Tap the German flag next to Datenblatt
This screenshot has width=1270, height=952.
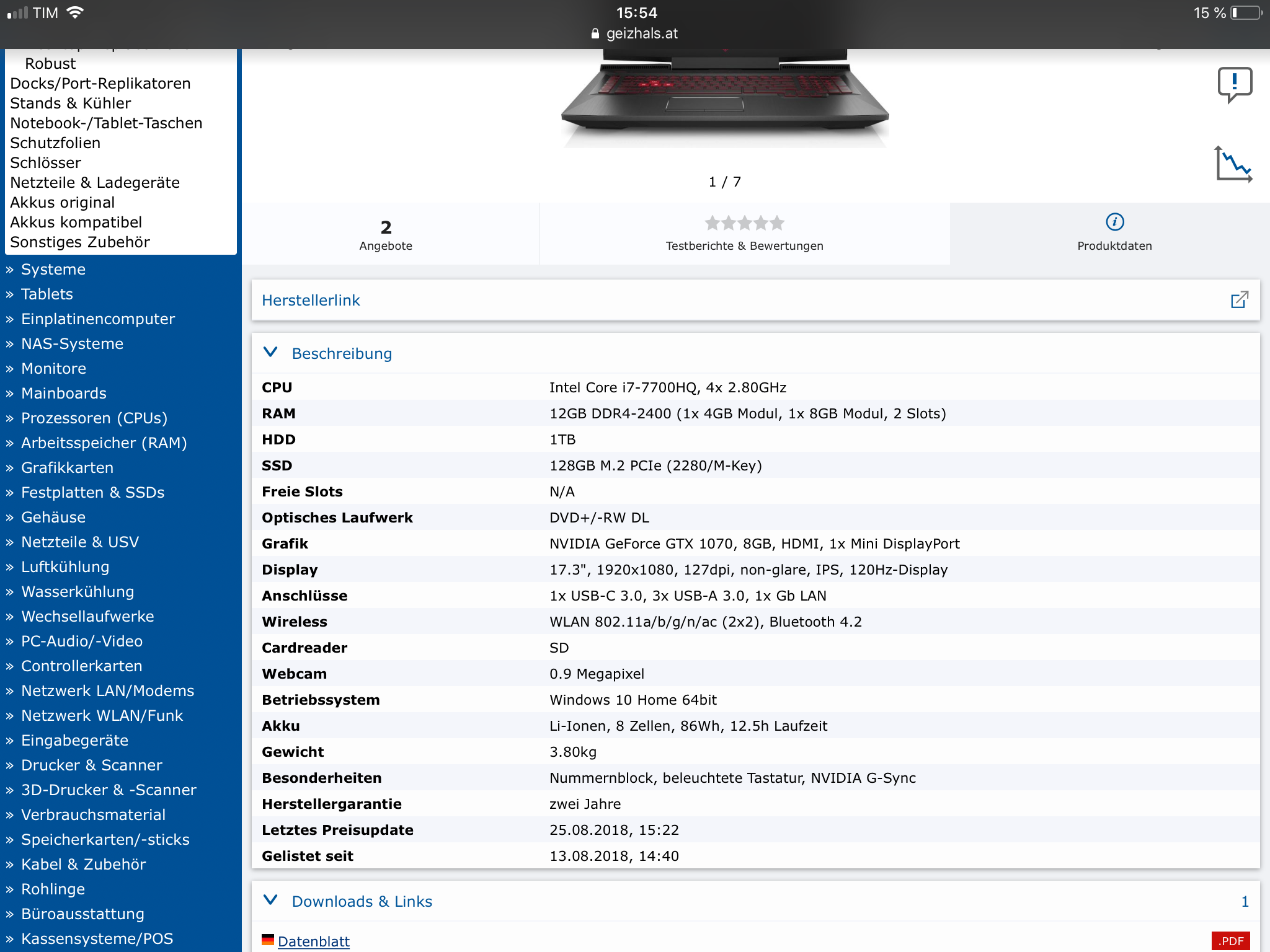(268, 940)
